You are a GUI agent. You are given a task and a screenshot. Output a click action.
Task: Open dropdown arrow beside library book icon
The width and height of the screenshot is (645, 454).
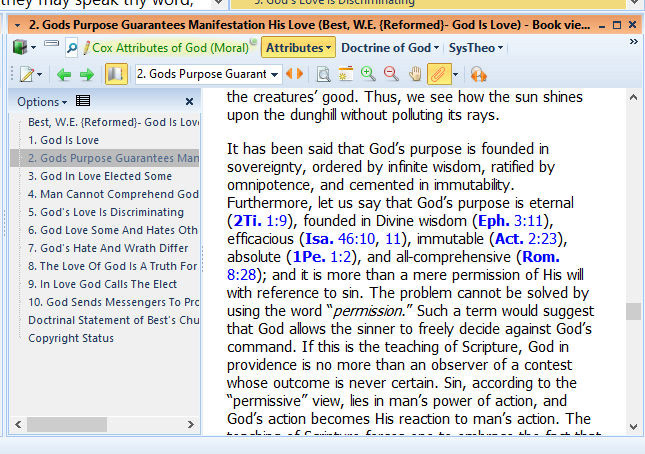[x=33, y=48]
